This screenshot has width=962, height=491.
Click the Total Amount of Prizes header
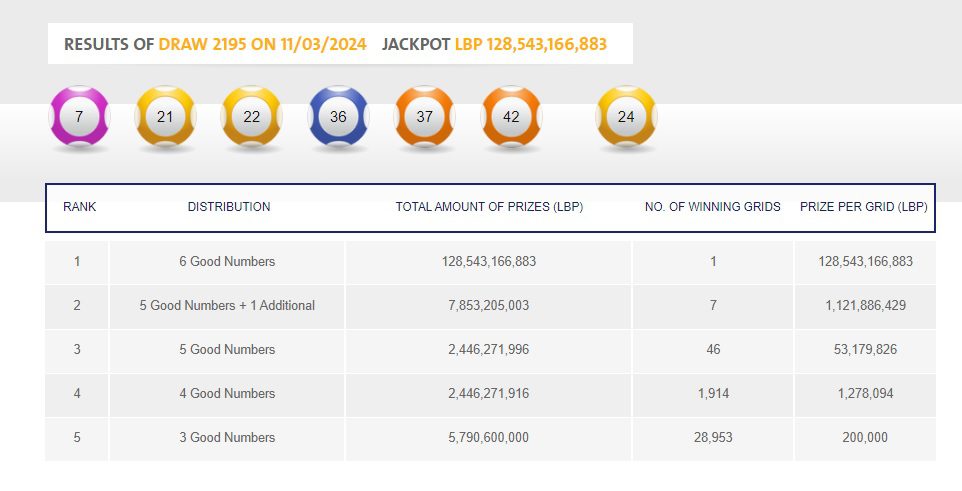click(489, 207)
